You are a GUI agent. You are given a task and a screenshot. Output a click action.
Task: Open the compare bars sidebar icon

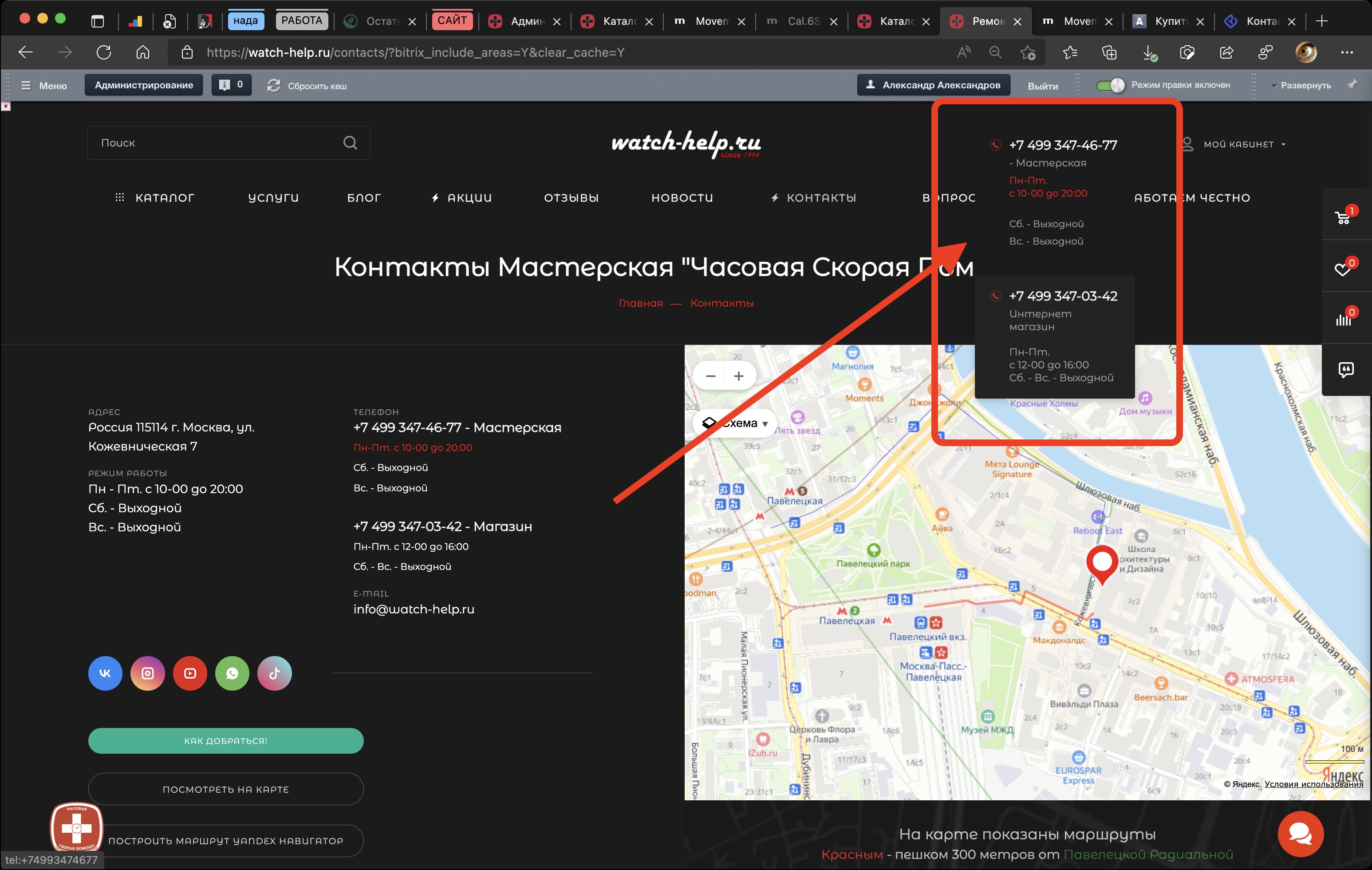(x=1344, y=319)
